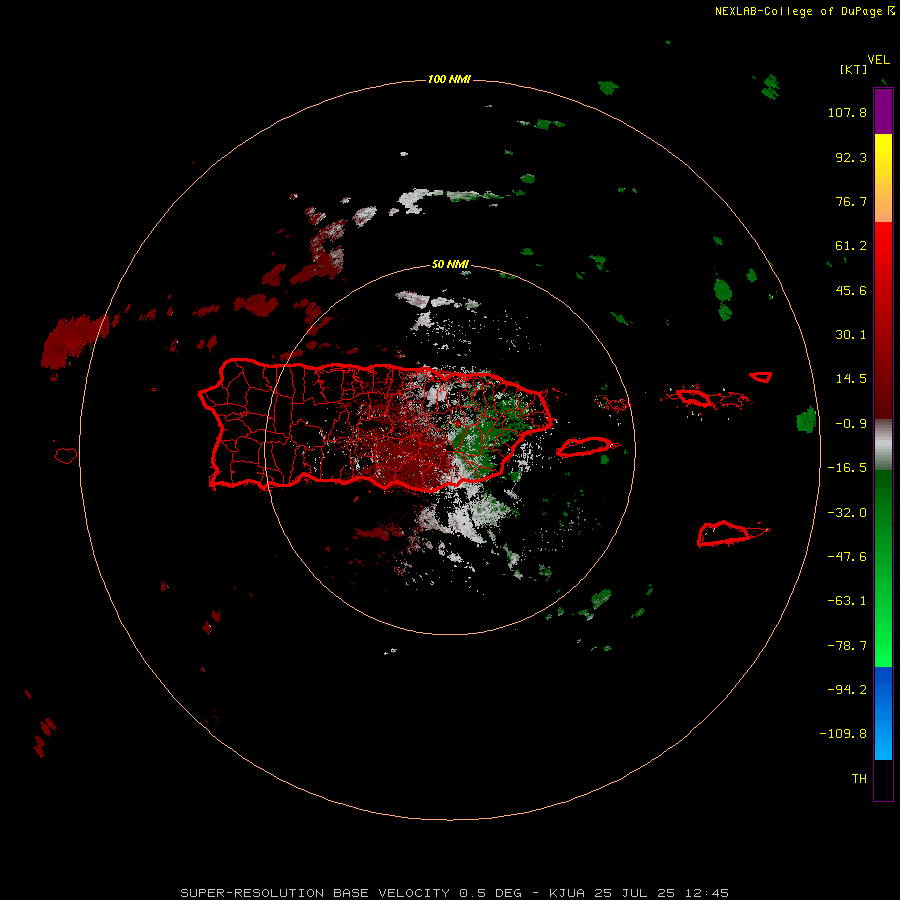The height and width of the screenshot is (900, 900).
Task: Click the -0.9 legend value
Action: pos(851,424)
